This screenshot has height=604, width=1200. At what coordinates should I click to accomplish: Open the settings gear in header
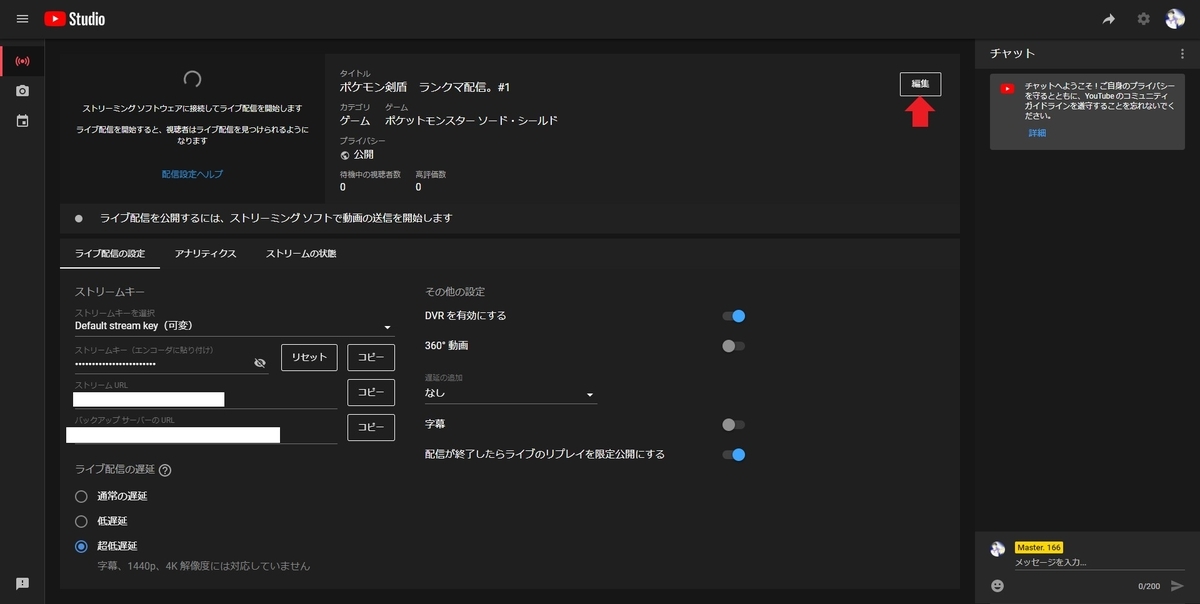[1143, 19]
